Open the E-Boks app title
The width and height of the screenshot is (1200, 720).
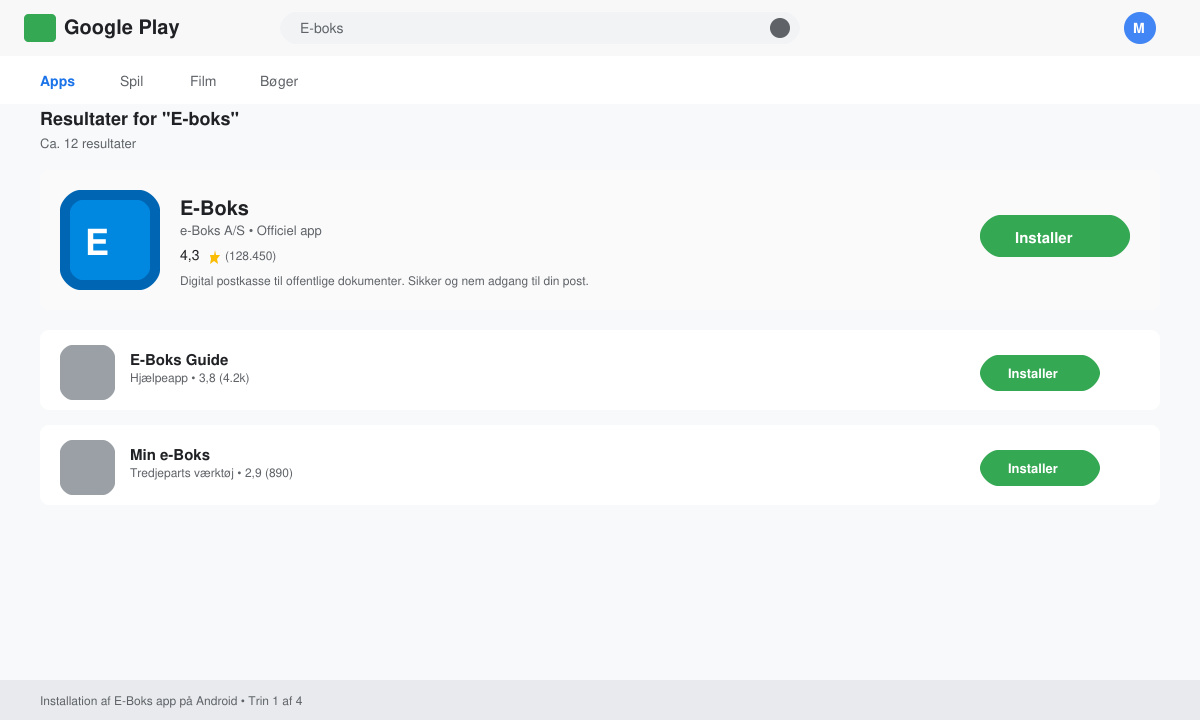pyautogui.click(x=214, y=208)
